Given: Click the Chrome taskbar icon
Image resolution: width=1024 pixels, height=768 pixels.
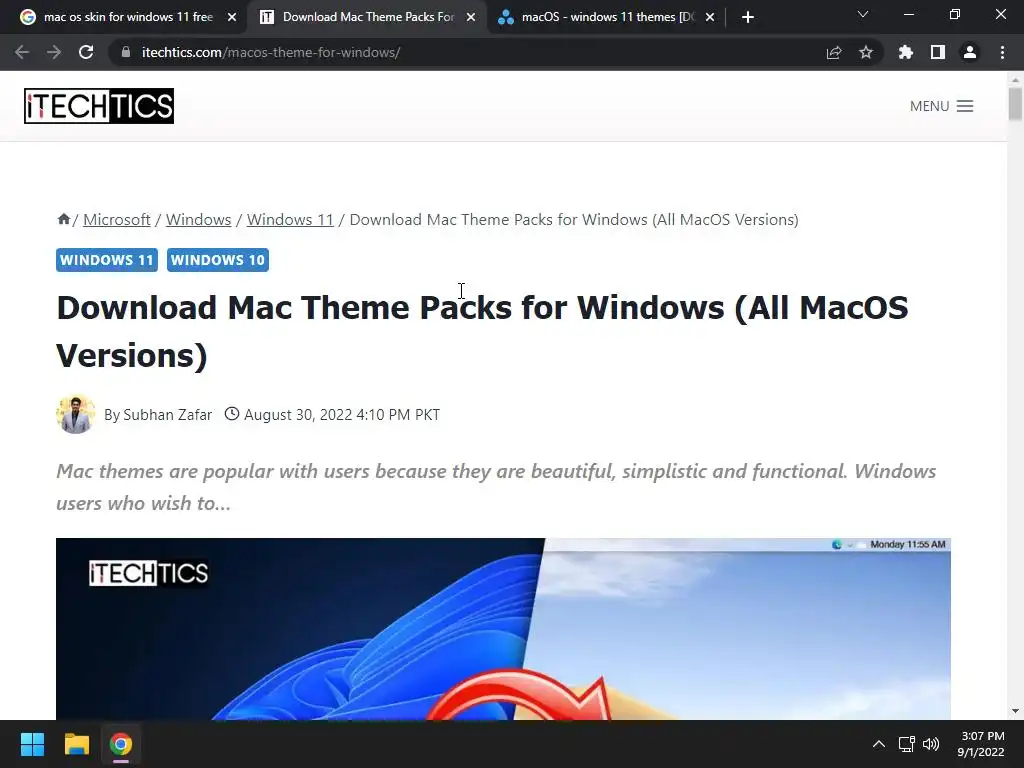Looking at the screenshot, I should (x=121, y=744).
